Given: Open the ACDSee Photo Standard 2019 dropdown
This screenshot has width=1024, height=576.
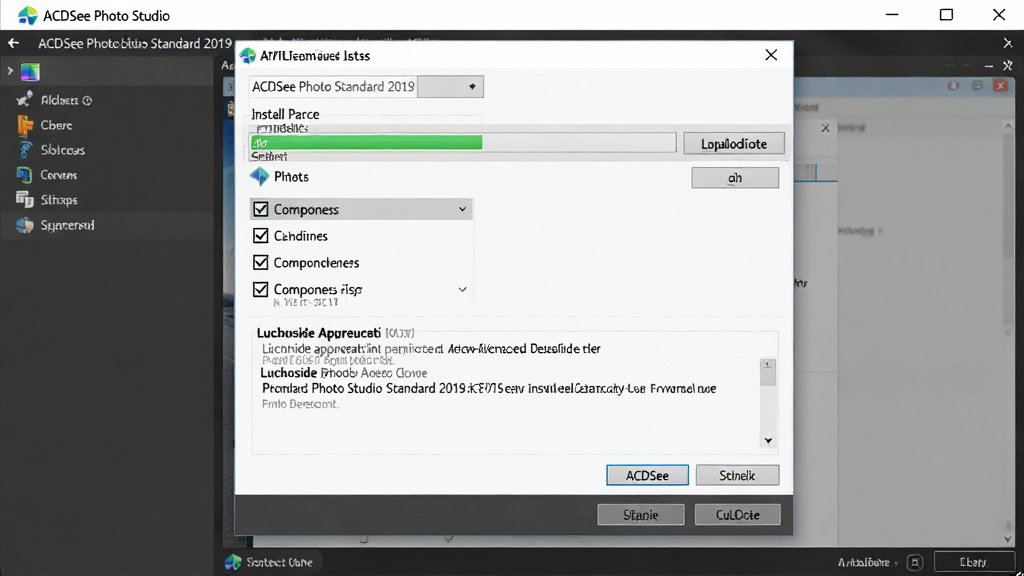Looking at the screenshot, I should 450,87.
